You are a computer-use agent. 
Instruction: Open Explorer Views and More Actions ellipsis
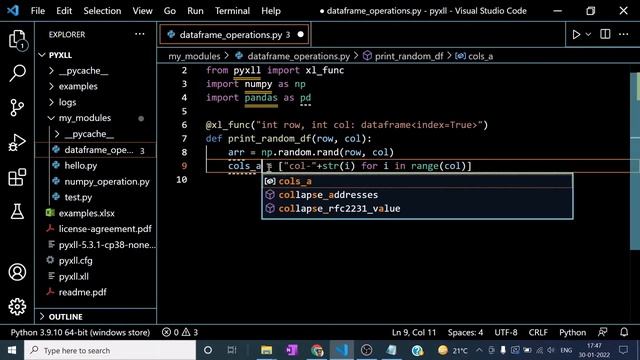[140, 34]
